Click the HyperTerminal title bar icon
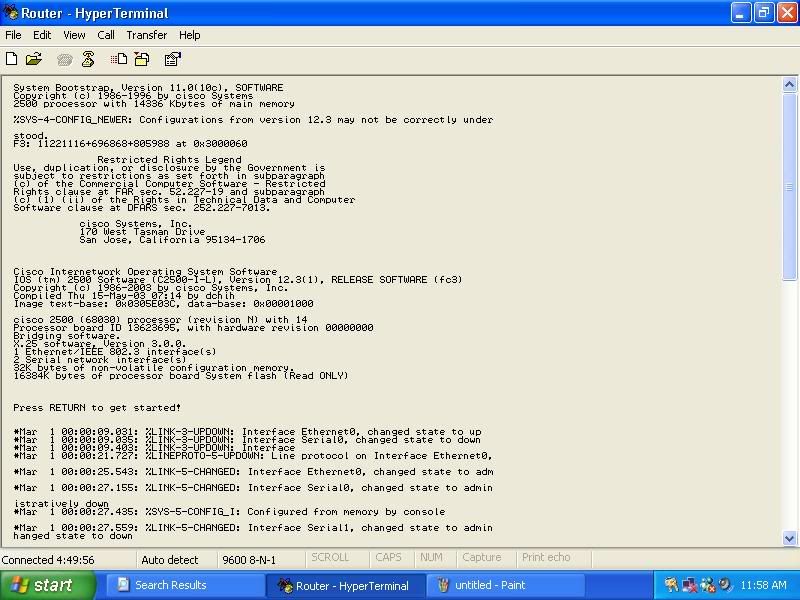 point(10,12)
